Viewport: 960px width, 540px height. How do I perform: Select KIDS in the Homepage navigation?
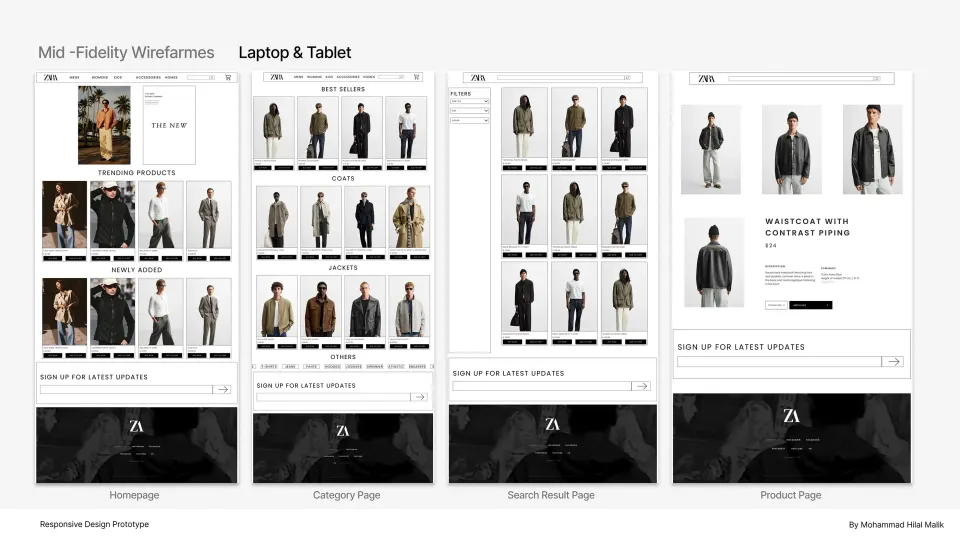118,78
